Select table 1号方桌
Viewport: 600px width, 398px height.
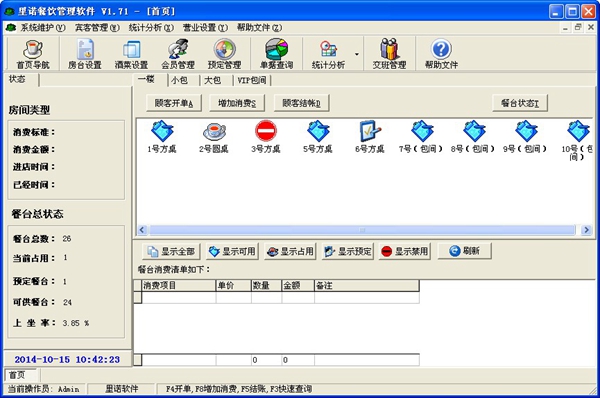coord(162,137)
